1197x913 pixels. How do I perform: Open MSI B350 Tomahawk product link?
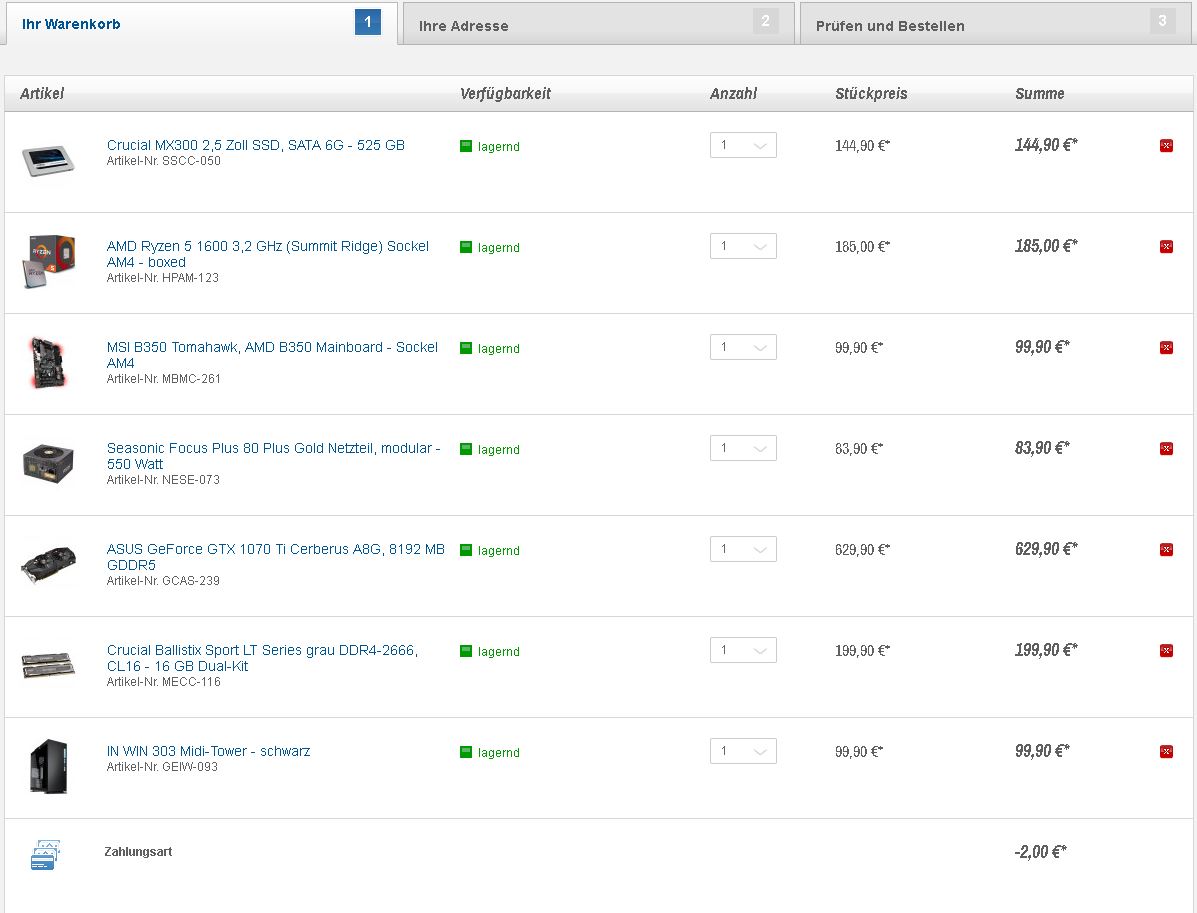pyautogui.click(x=273, y=355)
